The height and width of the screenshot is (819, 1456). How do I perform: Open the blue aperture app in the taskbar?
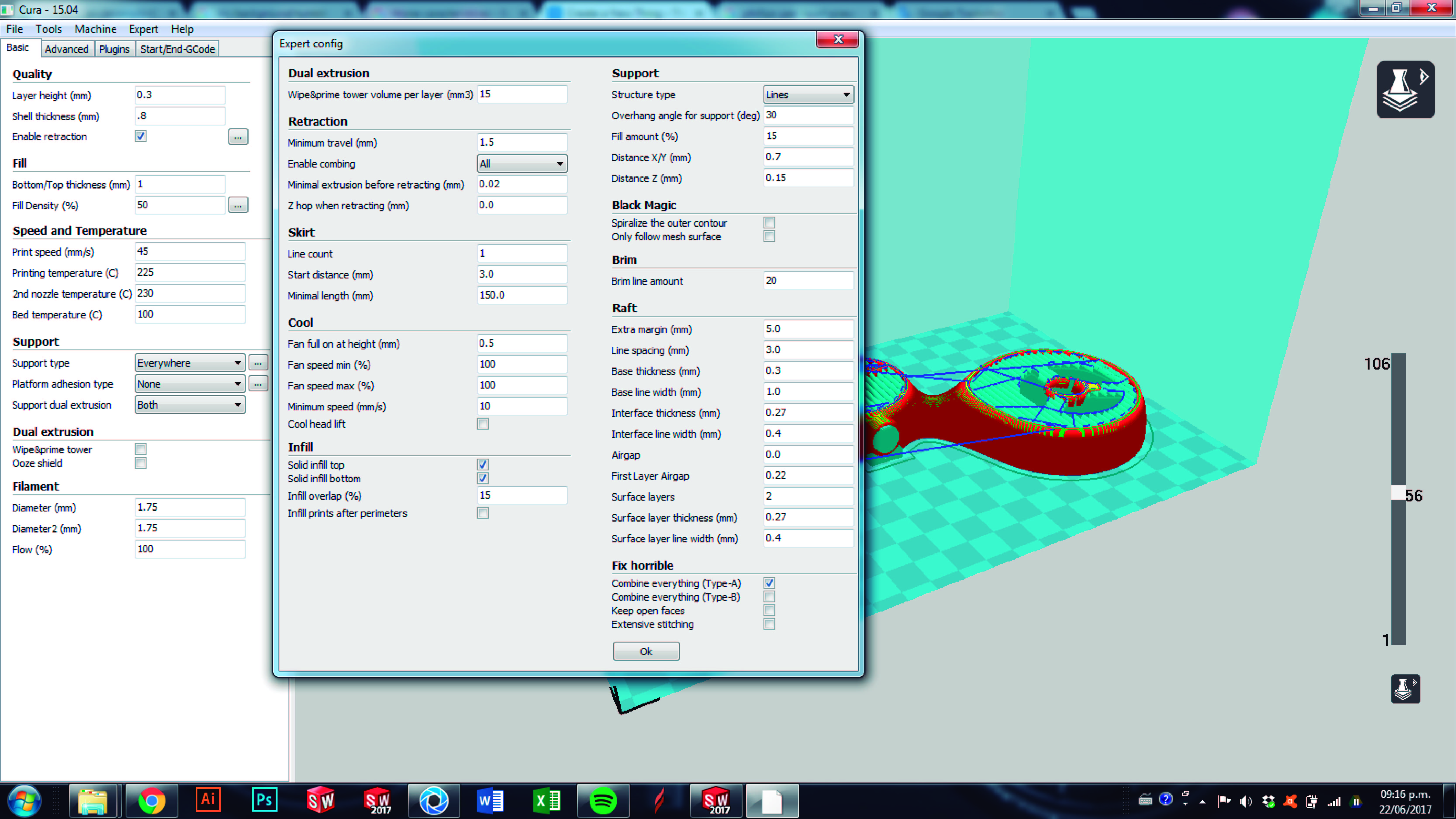pyautogui.click(x=434, y=801)
